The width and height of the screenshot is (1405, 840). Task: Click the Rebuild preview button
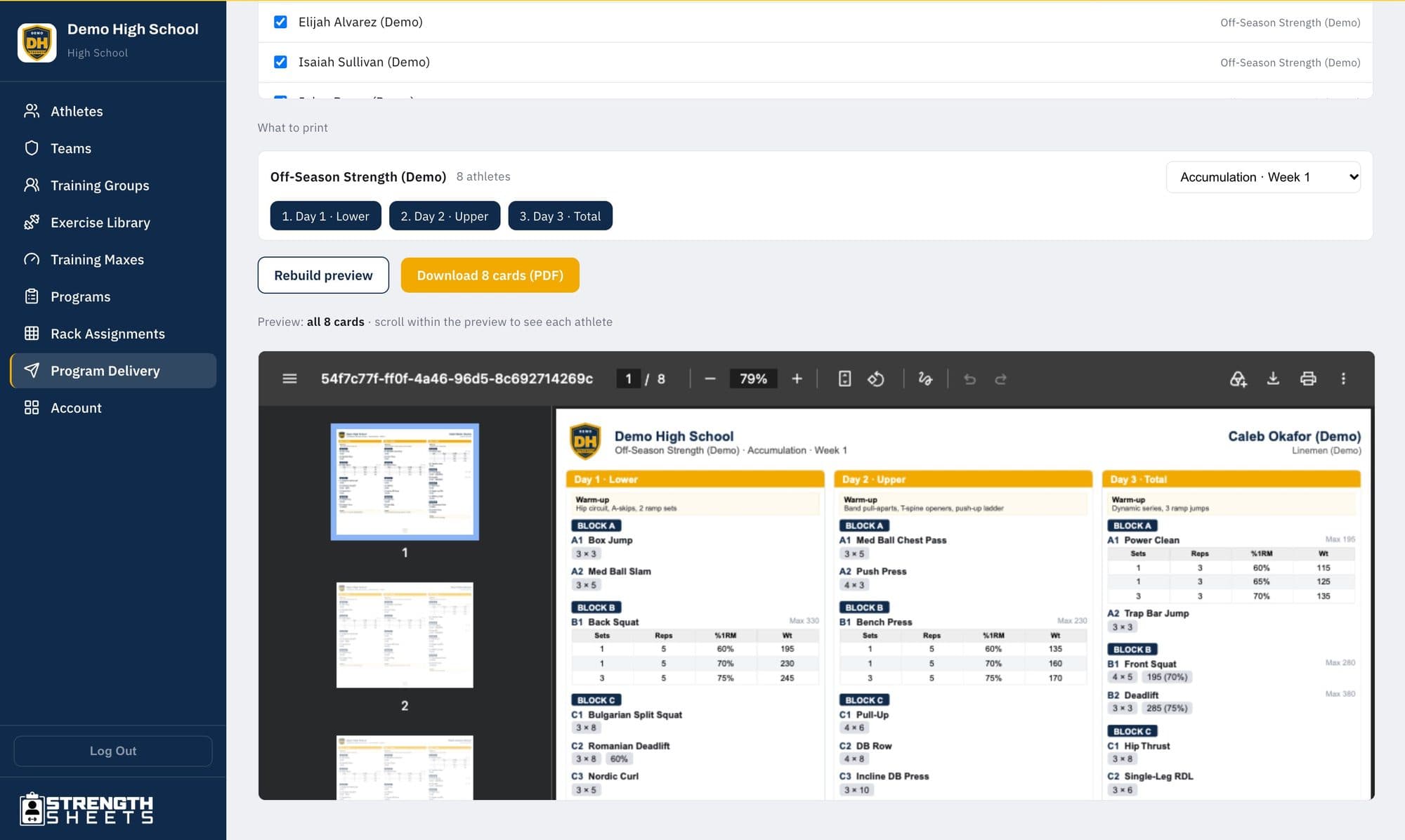[x=323, y=275]
